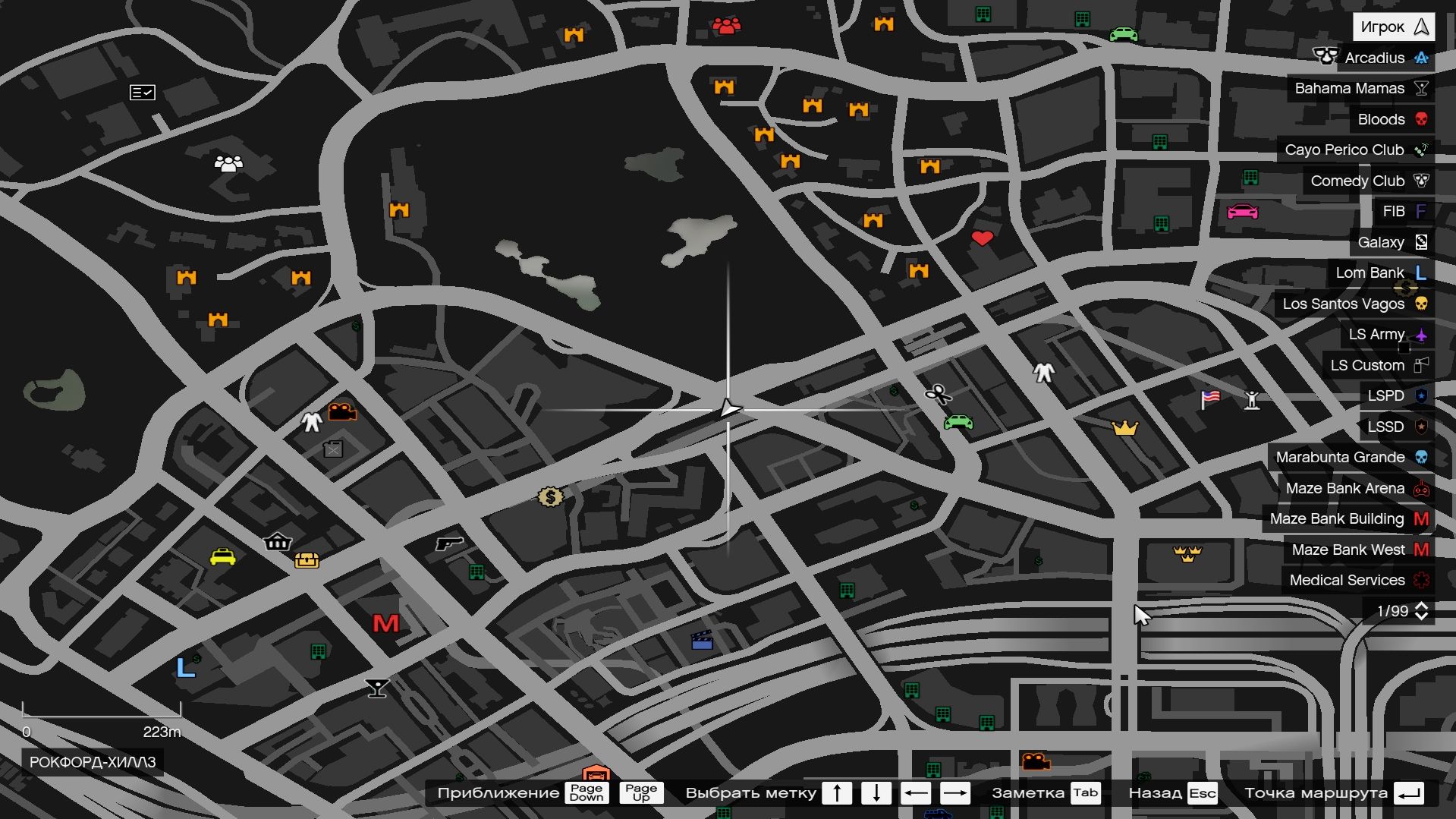Click the 223m map scale label
The width and height of the screenshot is (1456, 819).
click(162, 732)
